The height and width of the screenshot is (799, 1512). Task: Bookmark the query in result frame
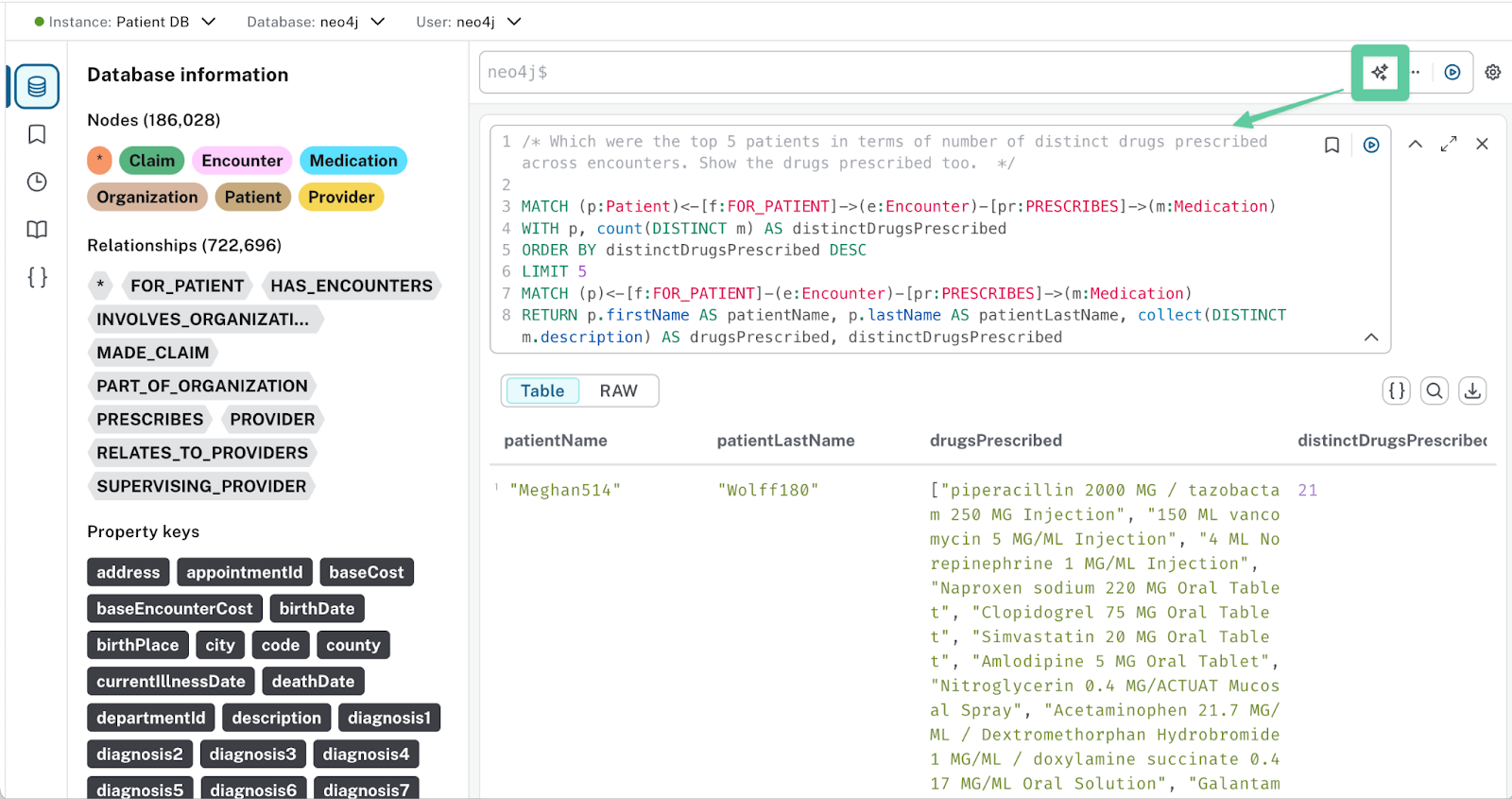click(1332, 145)
